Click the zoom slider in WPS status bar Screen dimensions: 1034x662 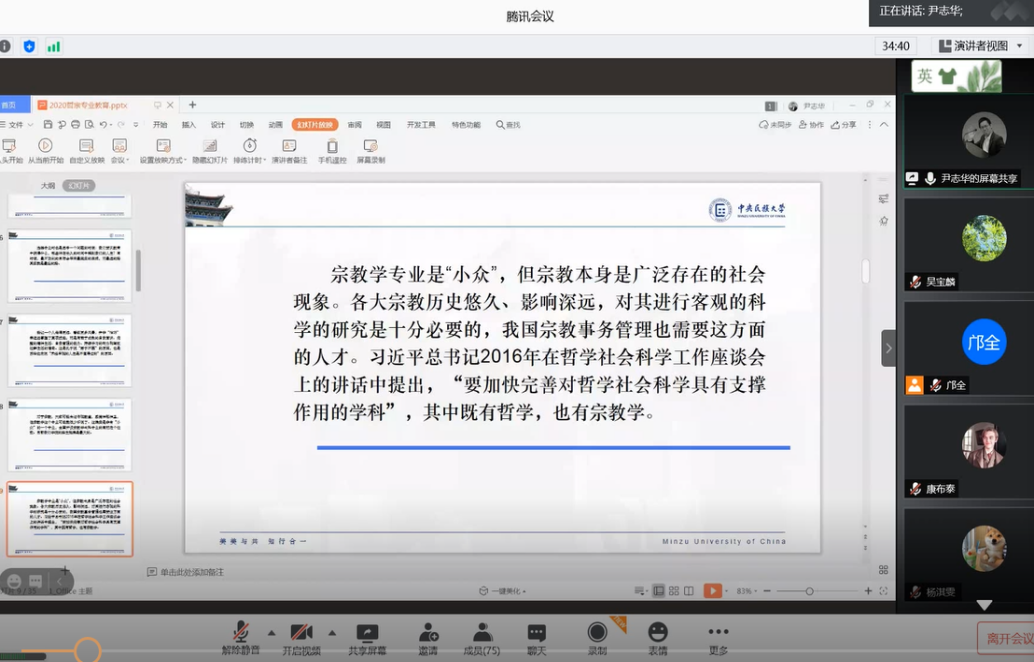coord(809,591)
